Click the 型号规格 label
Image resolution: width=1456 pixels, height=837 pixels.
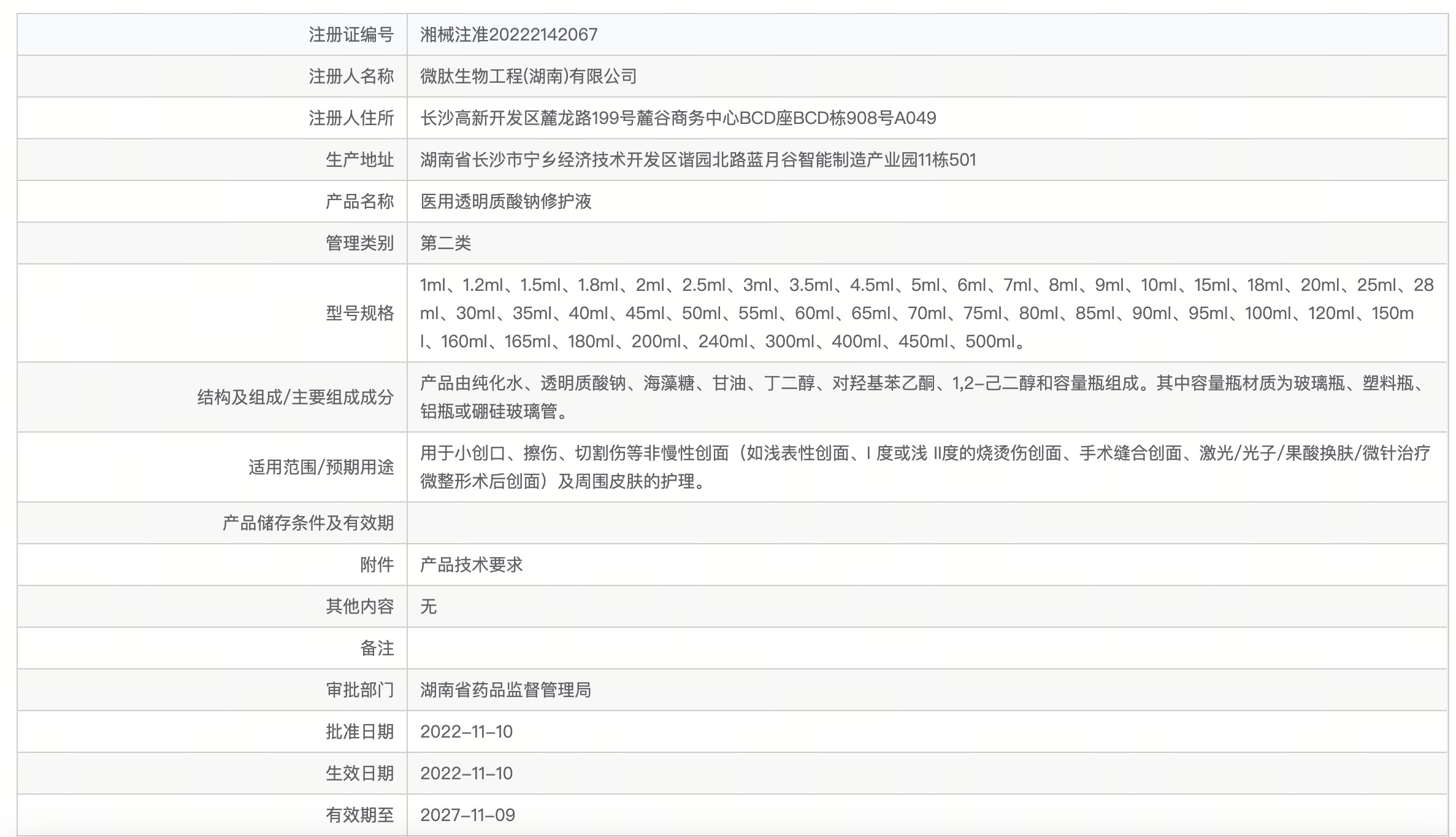[x=359, y=313]
